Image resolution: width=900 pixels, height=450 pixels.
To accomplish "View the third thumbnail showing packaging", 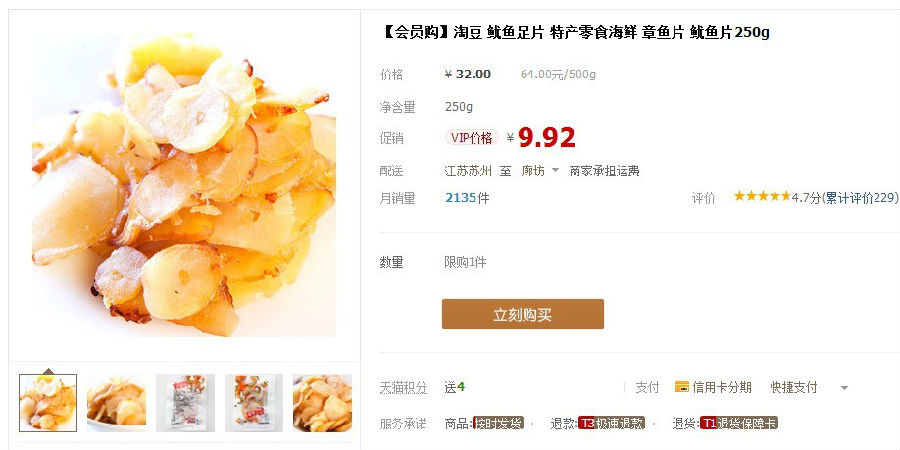I will point(185,403).
